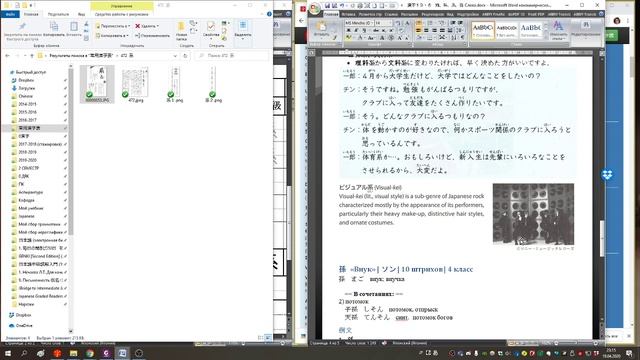Click Переименовать in Explorer ribbon
The image size is (640, 360).
click(152, 36)
